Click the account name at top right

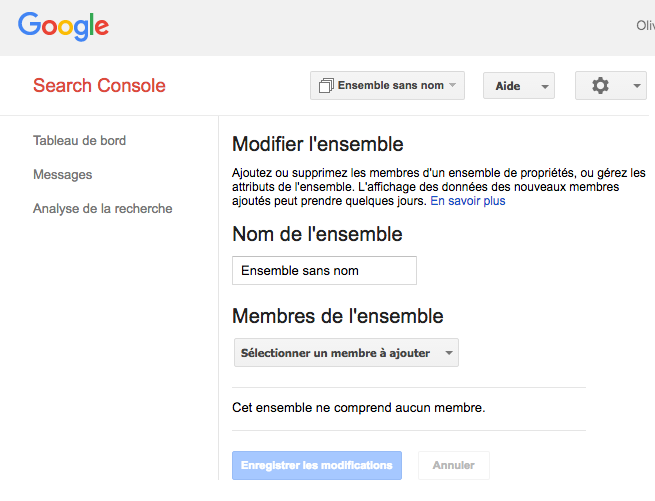click(x=645, y=27)
